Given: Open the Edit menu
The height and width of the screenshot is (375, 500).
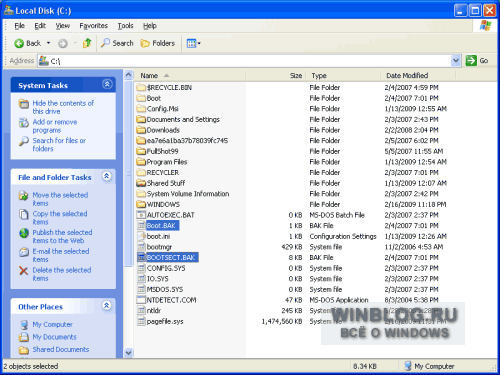Looking at the screenshot, I should 40,26.
